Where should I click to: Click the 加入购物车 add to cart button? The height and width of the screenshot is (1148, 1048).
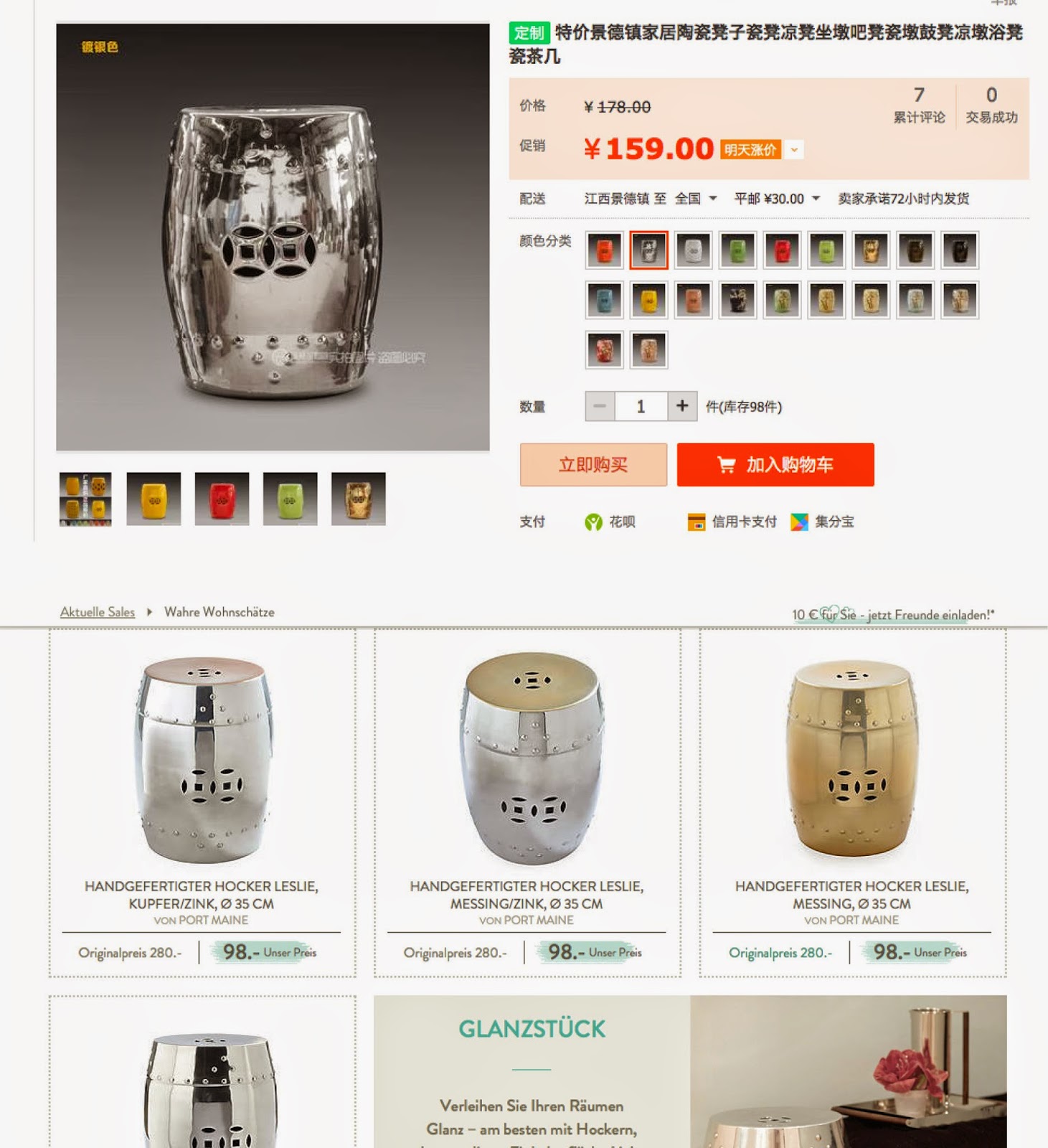(x=775, y=465)
